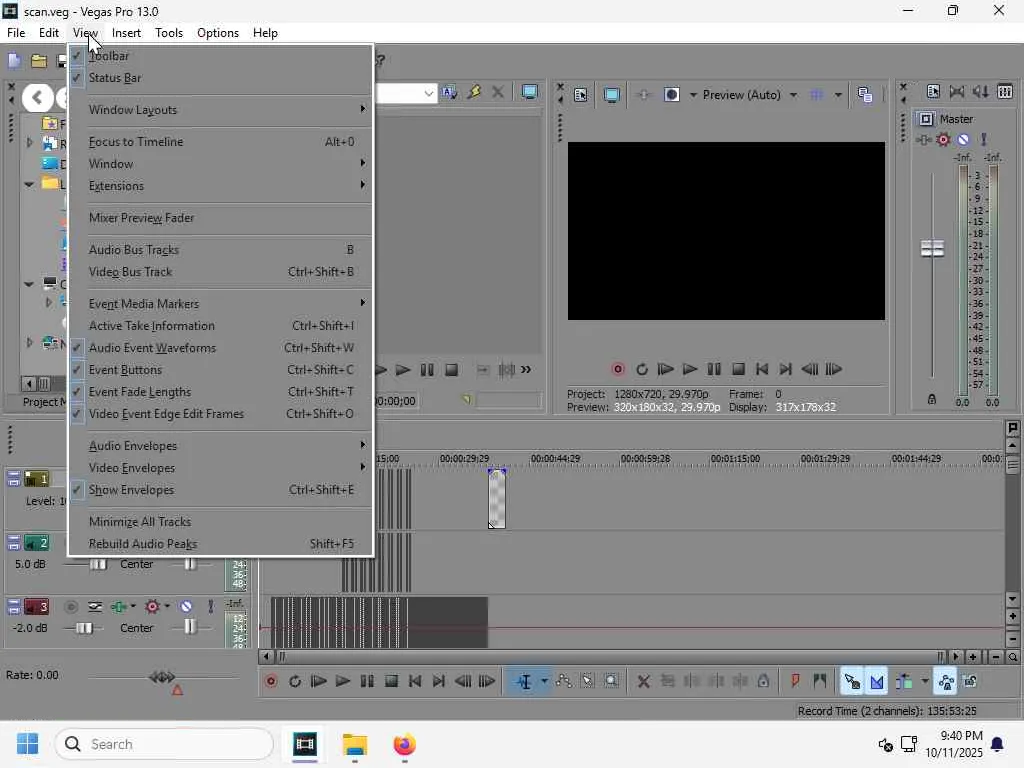1024x768 pixels.
Task: Click Copy Snapshot to Clipboard icon
Action: point(865,95)
